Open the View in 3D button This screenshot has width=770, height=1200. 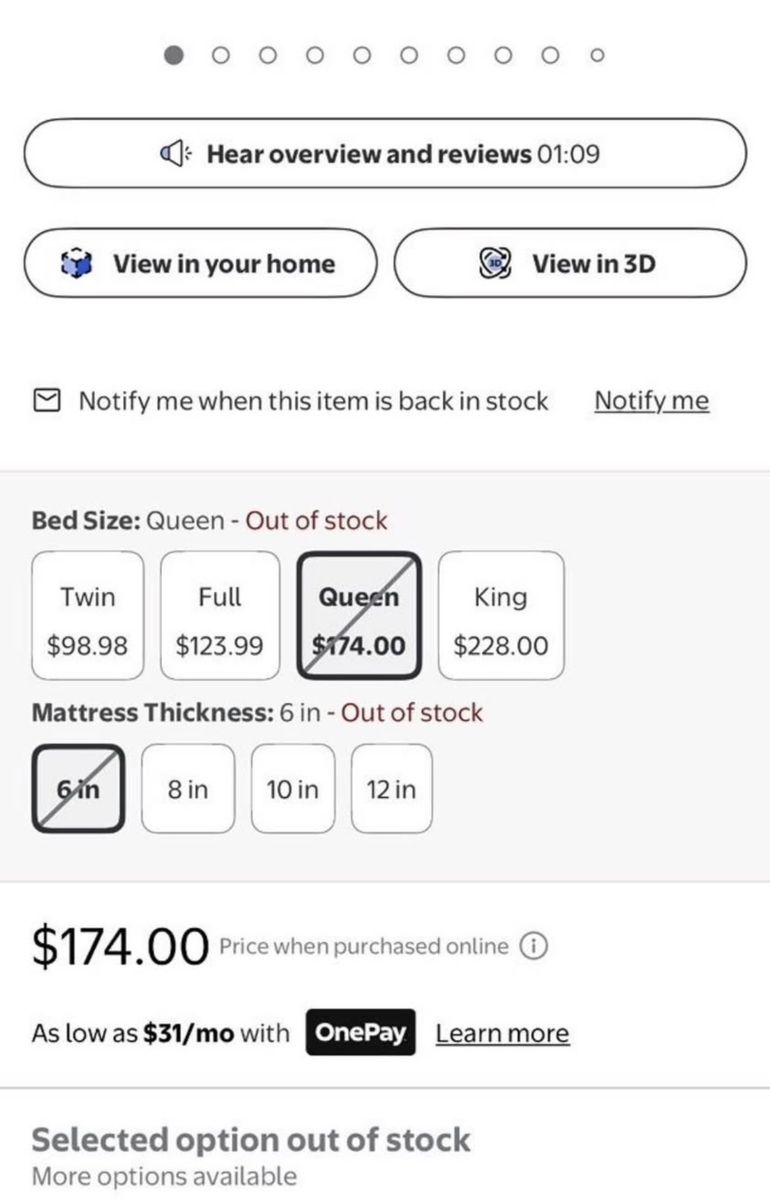click(x=570, y=263)
